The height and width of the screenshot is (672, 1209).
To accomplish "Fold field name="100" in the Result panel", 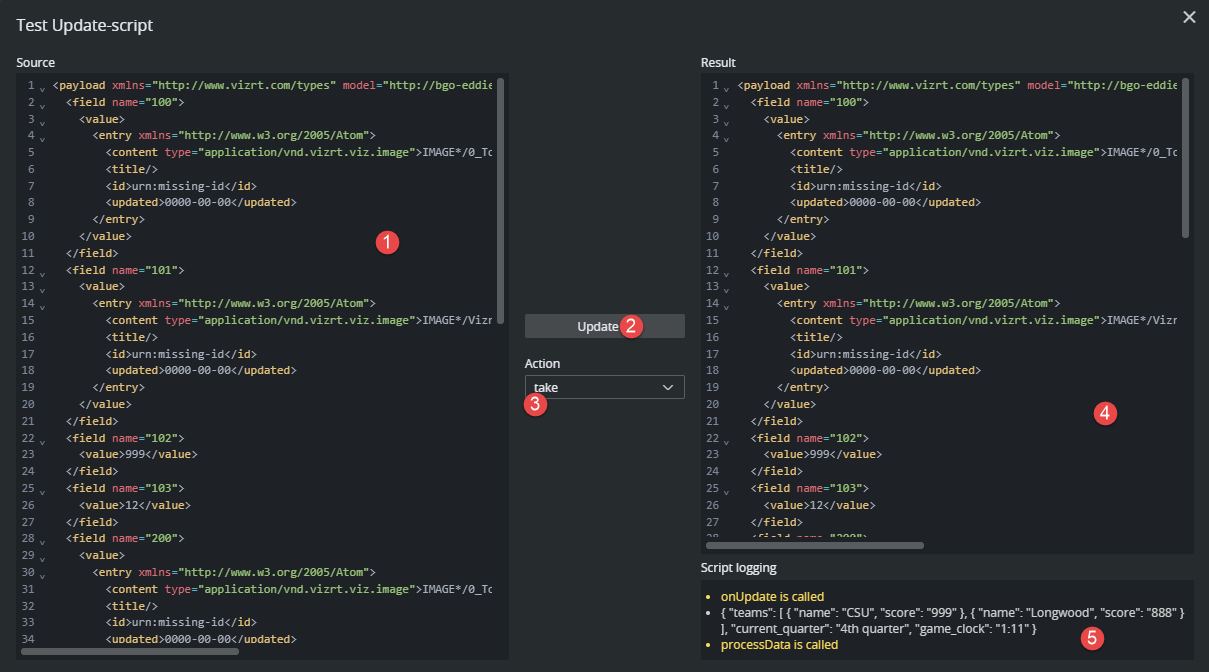I will coord(726,104).
